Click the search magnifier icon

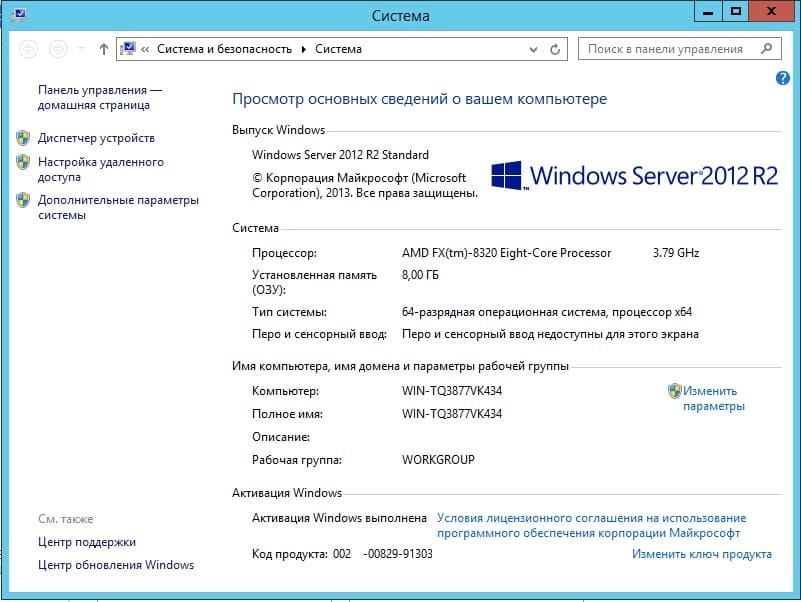point(766,49)
